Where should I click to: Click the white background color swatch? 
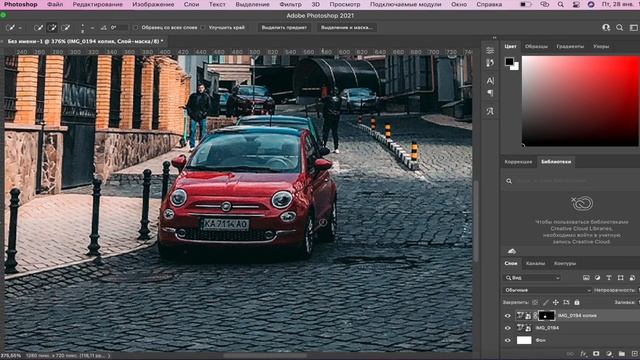[515, 67]
